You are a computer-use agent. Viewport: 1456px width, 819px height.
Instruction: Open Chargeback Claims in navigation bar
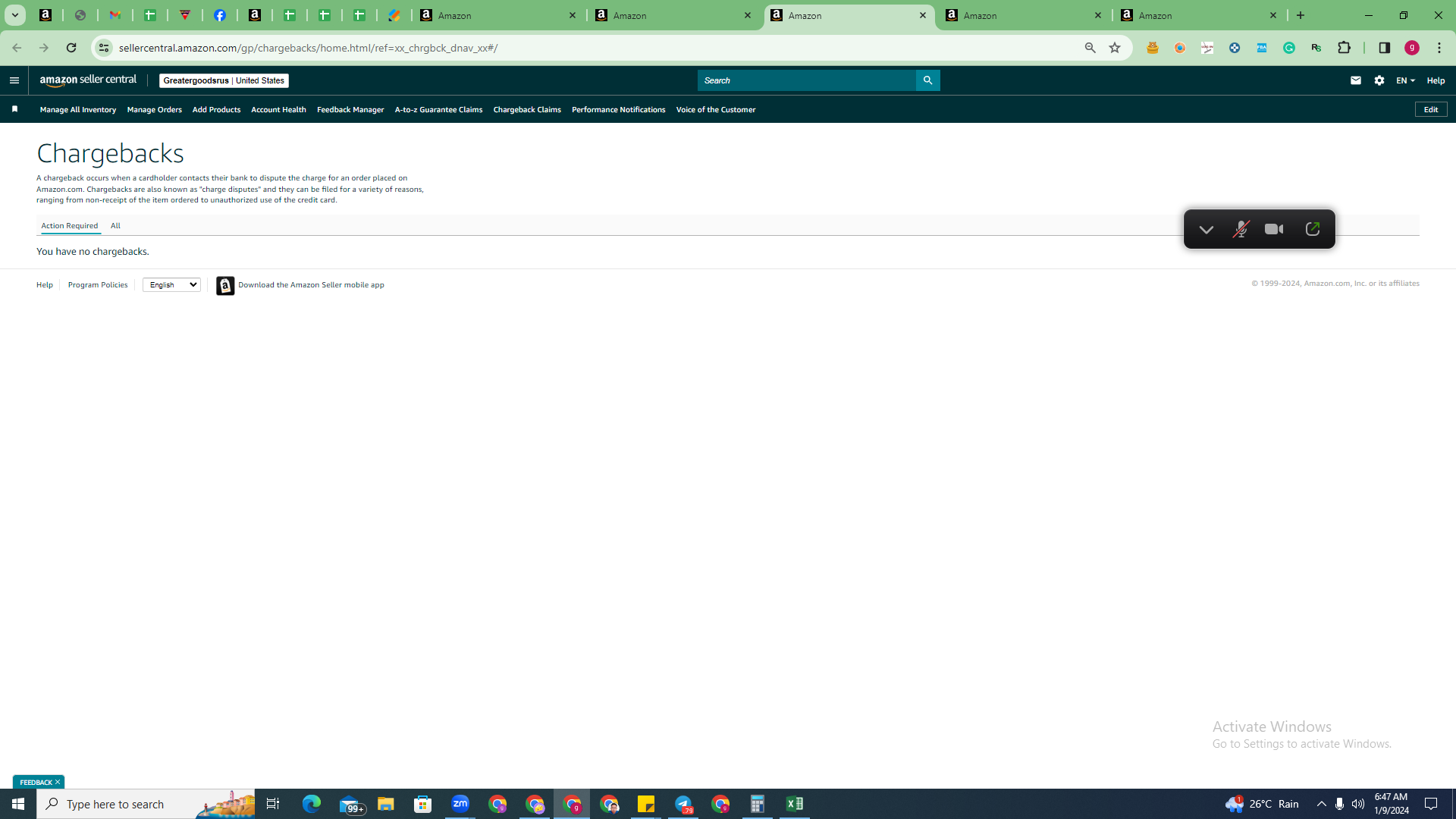527,110
